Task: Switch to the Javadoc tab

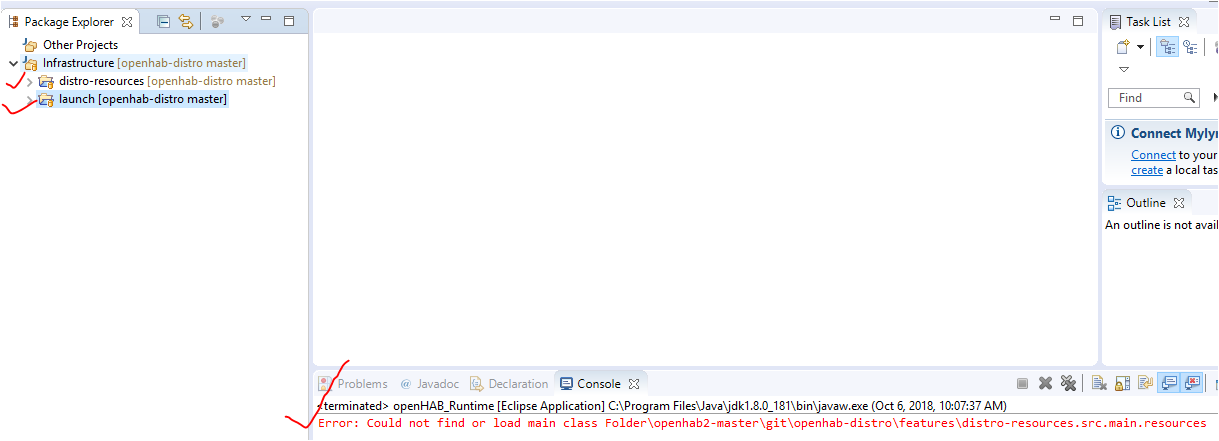Action: [x=430, y=383]
